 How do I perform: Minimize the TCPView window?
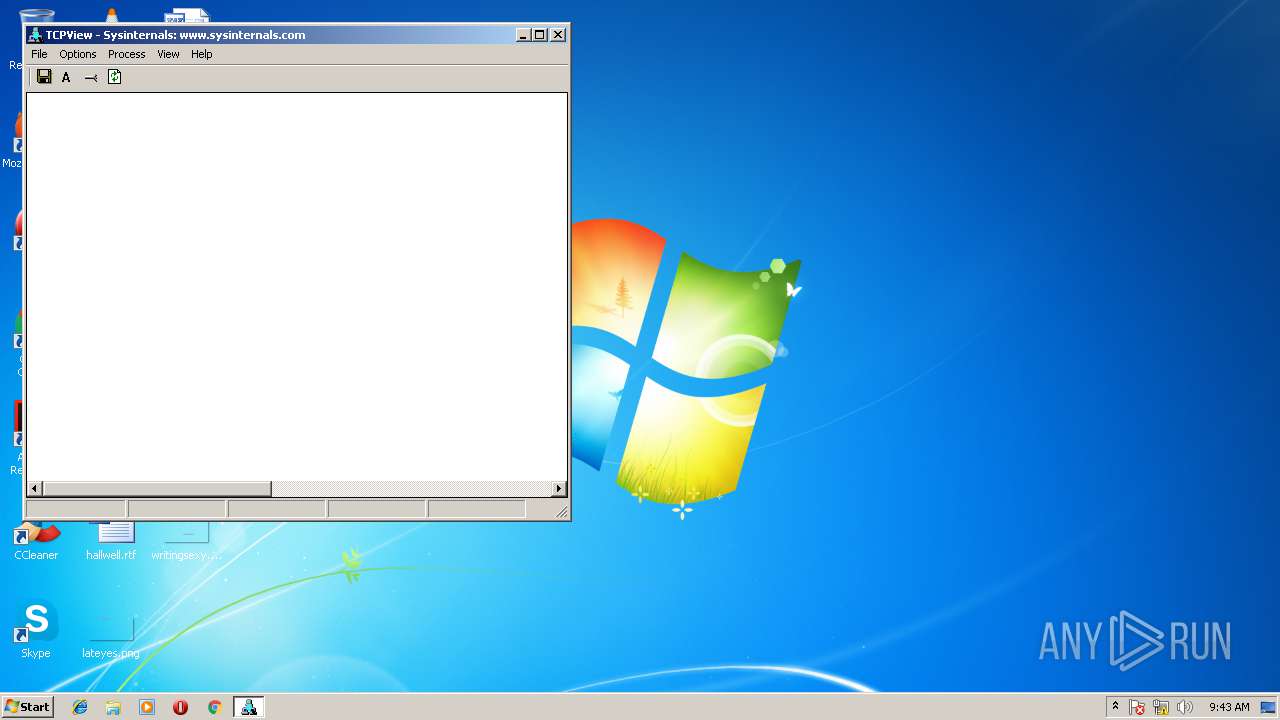[523, 35]
